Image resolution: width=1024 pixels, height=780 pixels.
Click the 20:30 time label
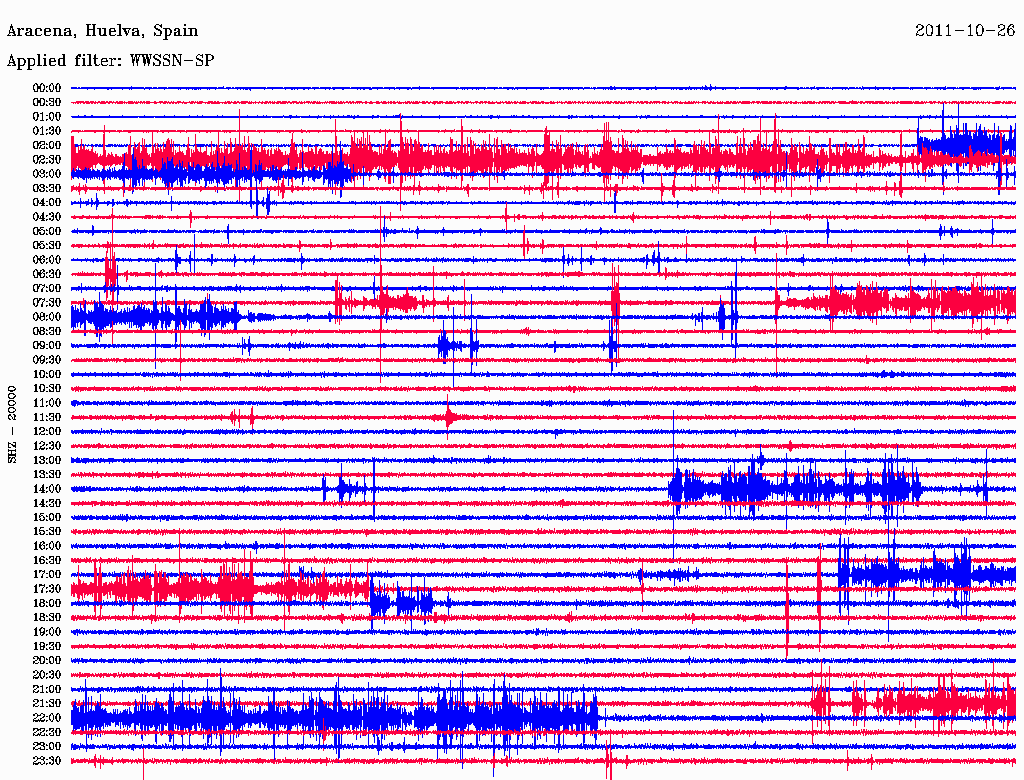(46, 675)
